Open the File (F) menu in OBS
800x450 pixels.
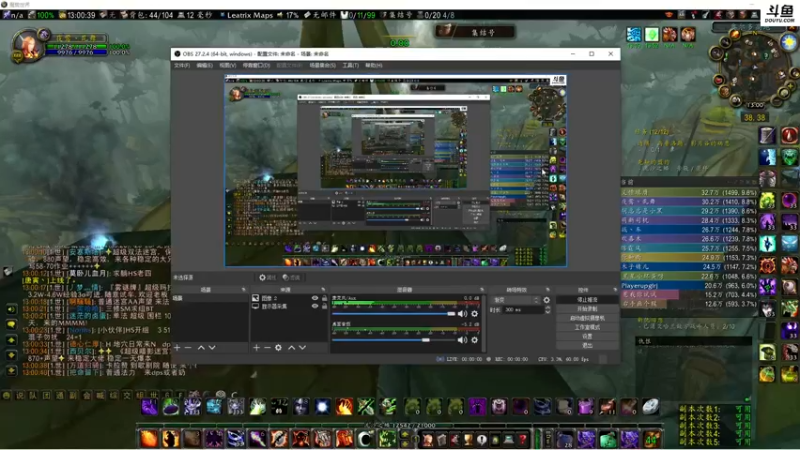tap(182, 65)
